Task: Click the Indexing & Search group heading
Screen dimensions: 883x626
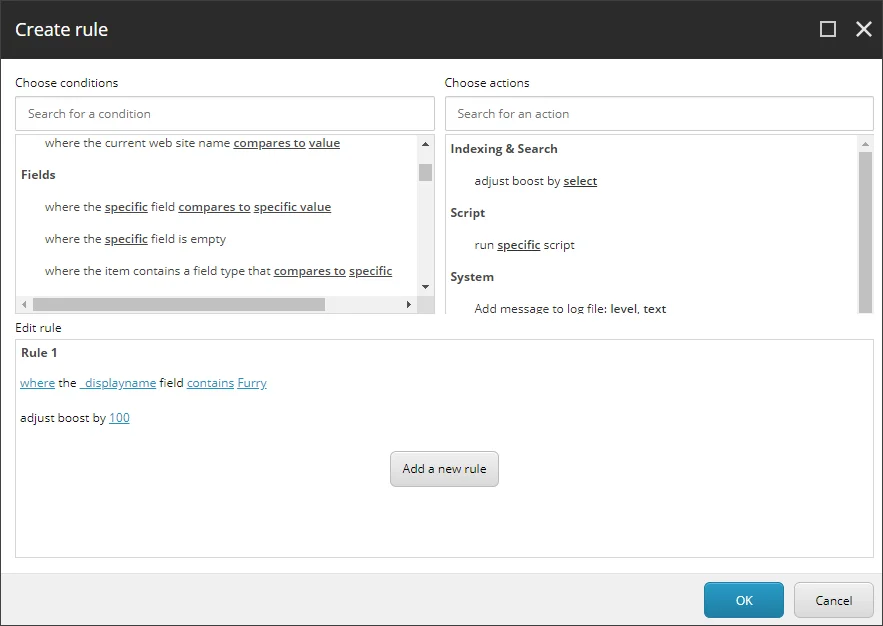Action: 504,149
